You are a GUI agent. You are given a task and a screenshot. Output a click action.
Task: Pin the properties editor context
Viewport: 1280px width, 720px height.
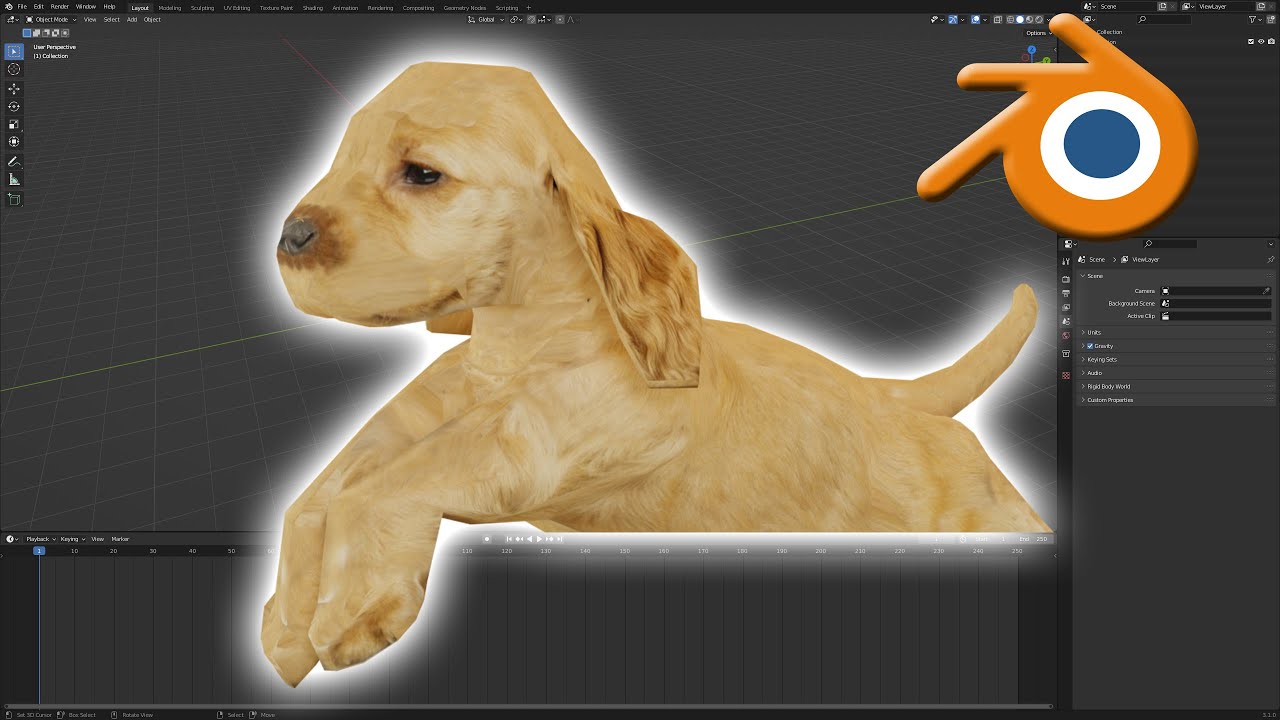1271,259
